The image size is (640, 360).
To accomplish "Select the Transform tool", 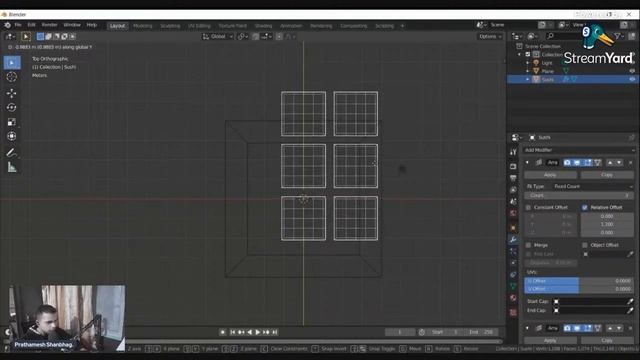I will [11, 136].
